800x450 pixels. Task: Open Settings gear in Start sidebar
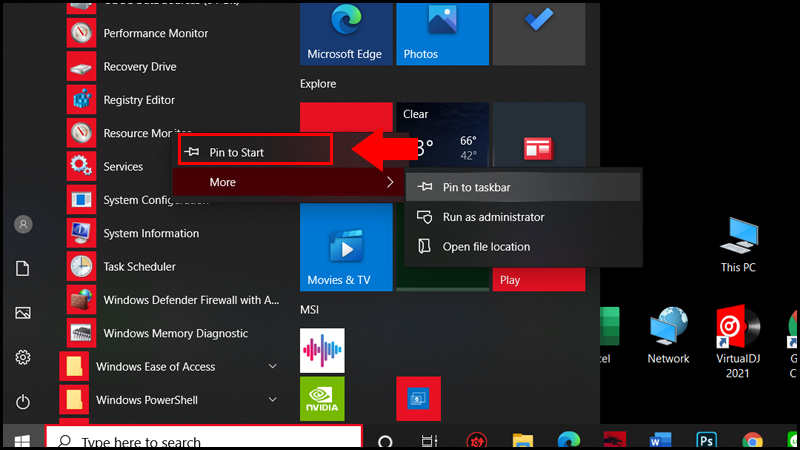click(x=23, y=357)
